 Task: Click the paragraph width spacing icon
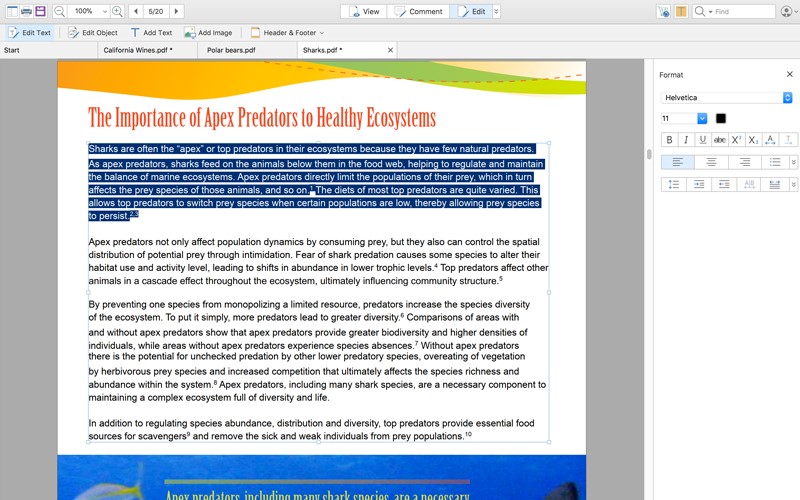coord(774,184)
